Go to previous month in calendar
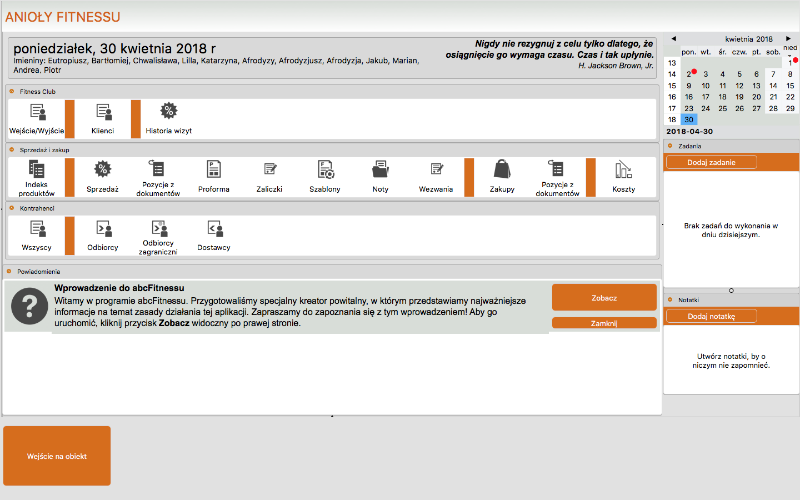The height and width of the screenshot is (500, 800). click(x=672, y=38)
